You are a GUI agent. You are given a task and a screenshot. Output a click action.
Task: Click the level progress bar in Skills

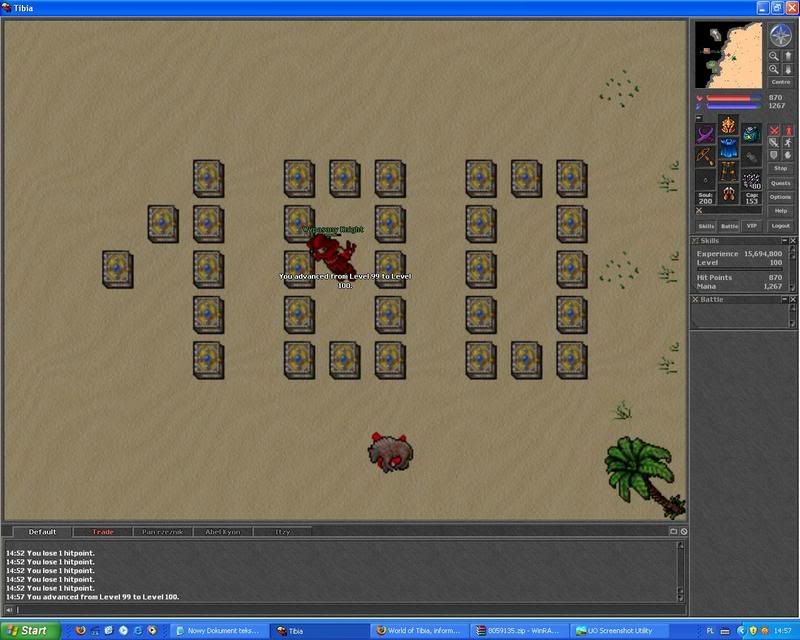(x=739, y=268)
